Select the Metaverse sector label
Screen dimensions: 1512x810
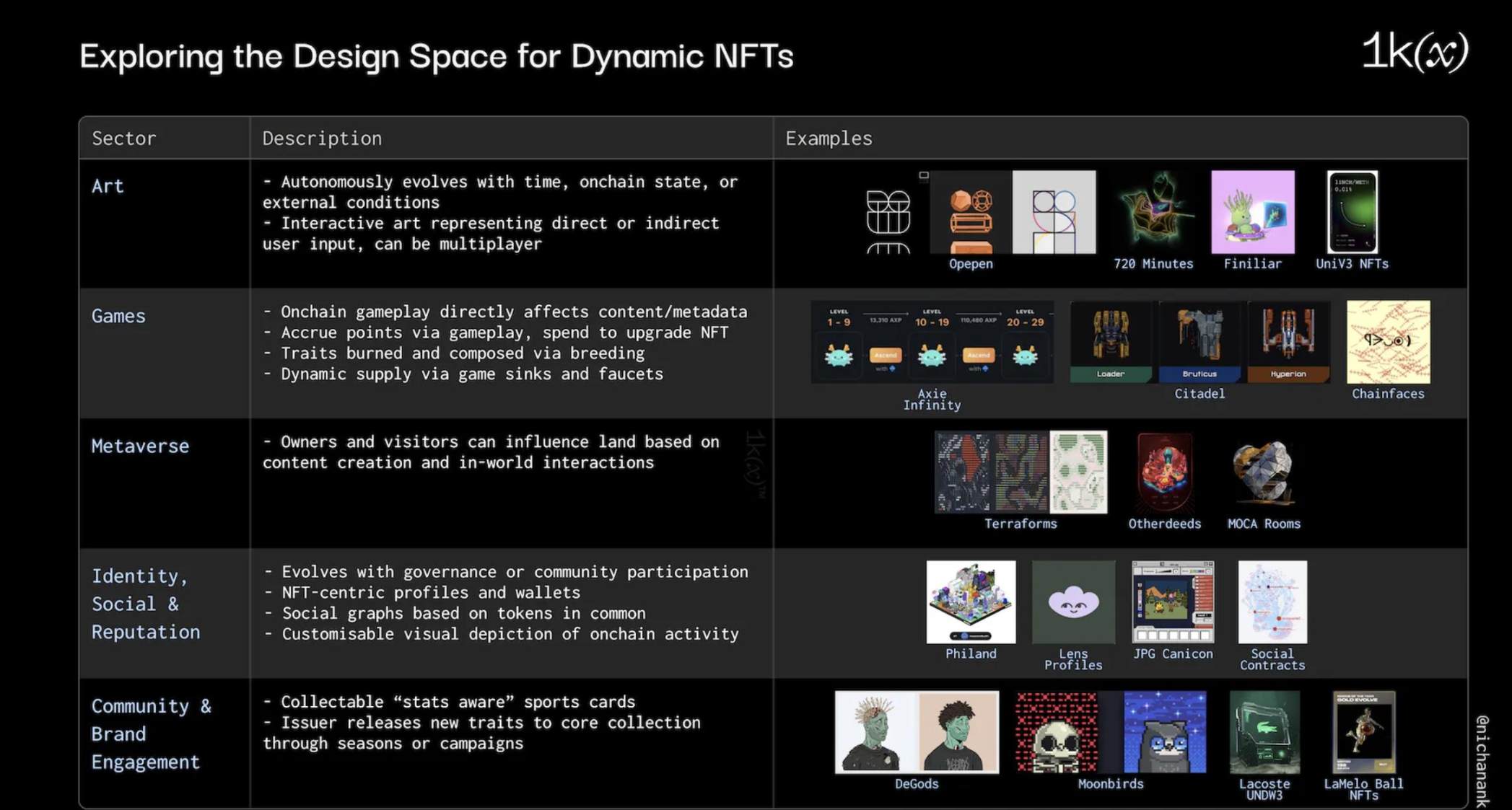pyautogui.click(x=140, y=446)
